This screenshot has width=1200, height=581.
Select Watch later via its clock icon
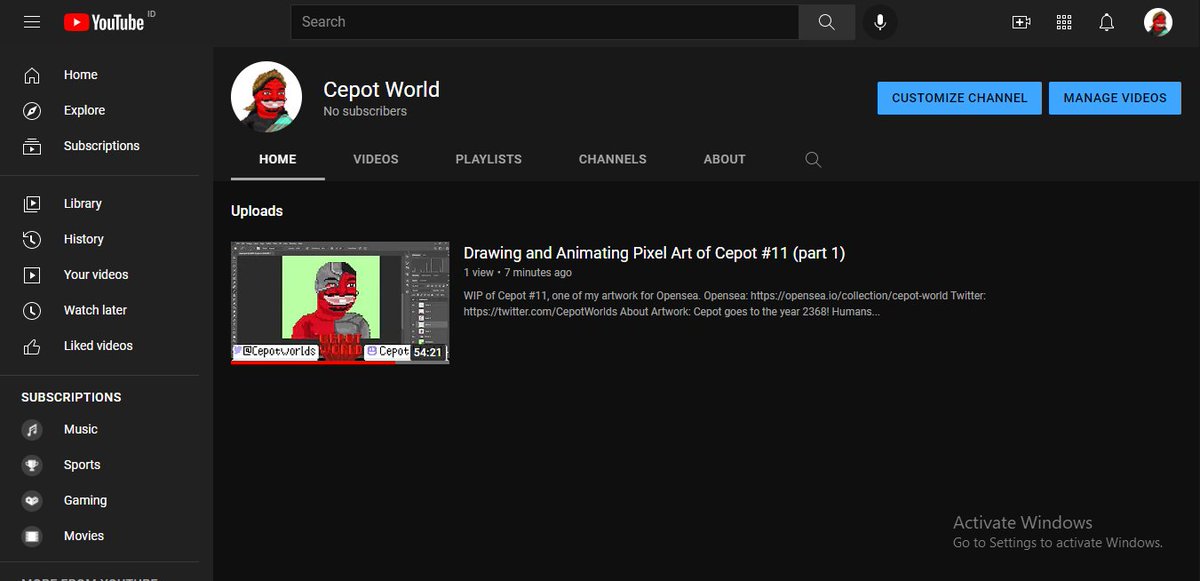click(31, 310)
